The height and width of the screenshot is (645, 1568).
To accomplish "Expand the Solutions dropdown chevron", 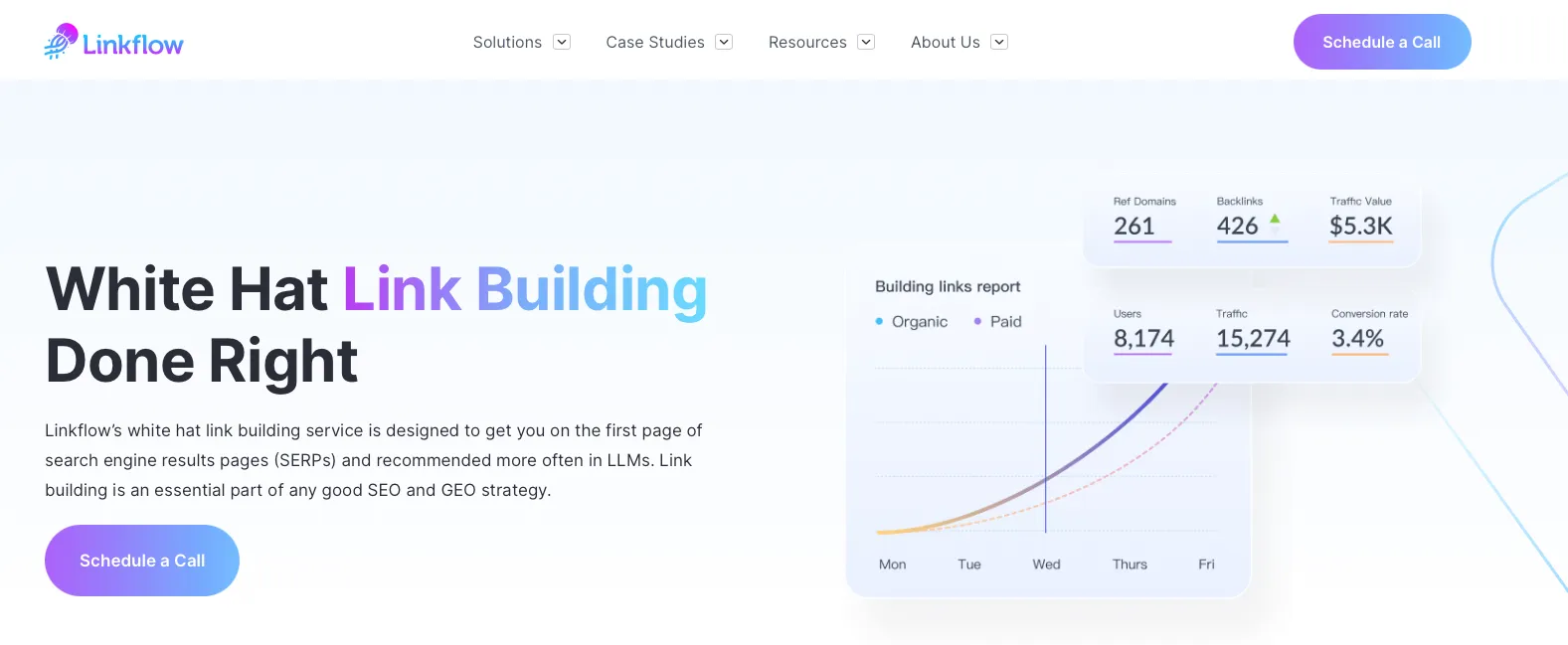I will (x=562, y=42).
